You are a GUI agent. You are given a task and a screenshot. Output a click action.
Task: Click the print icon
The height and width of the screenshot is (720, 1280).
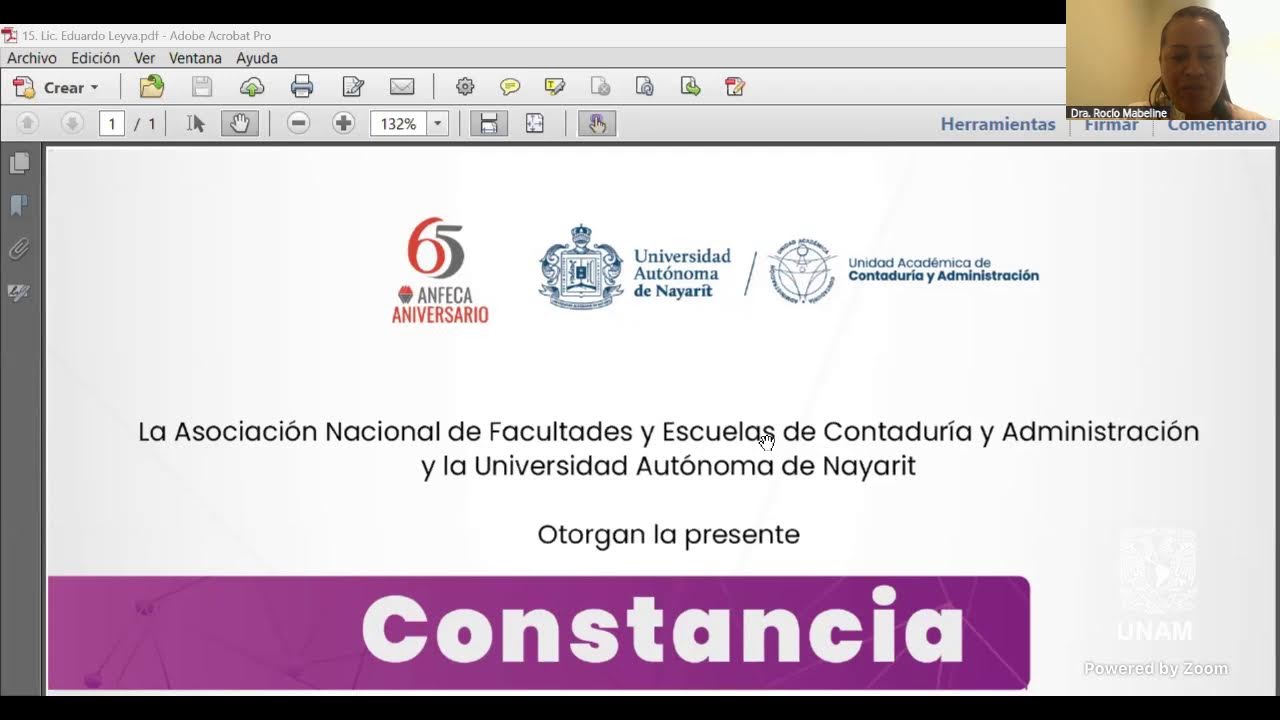pyautogui.click(x=302, y=87)
